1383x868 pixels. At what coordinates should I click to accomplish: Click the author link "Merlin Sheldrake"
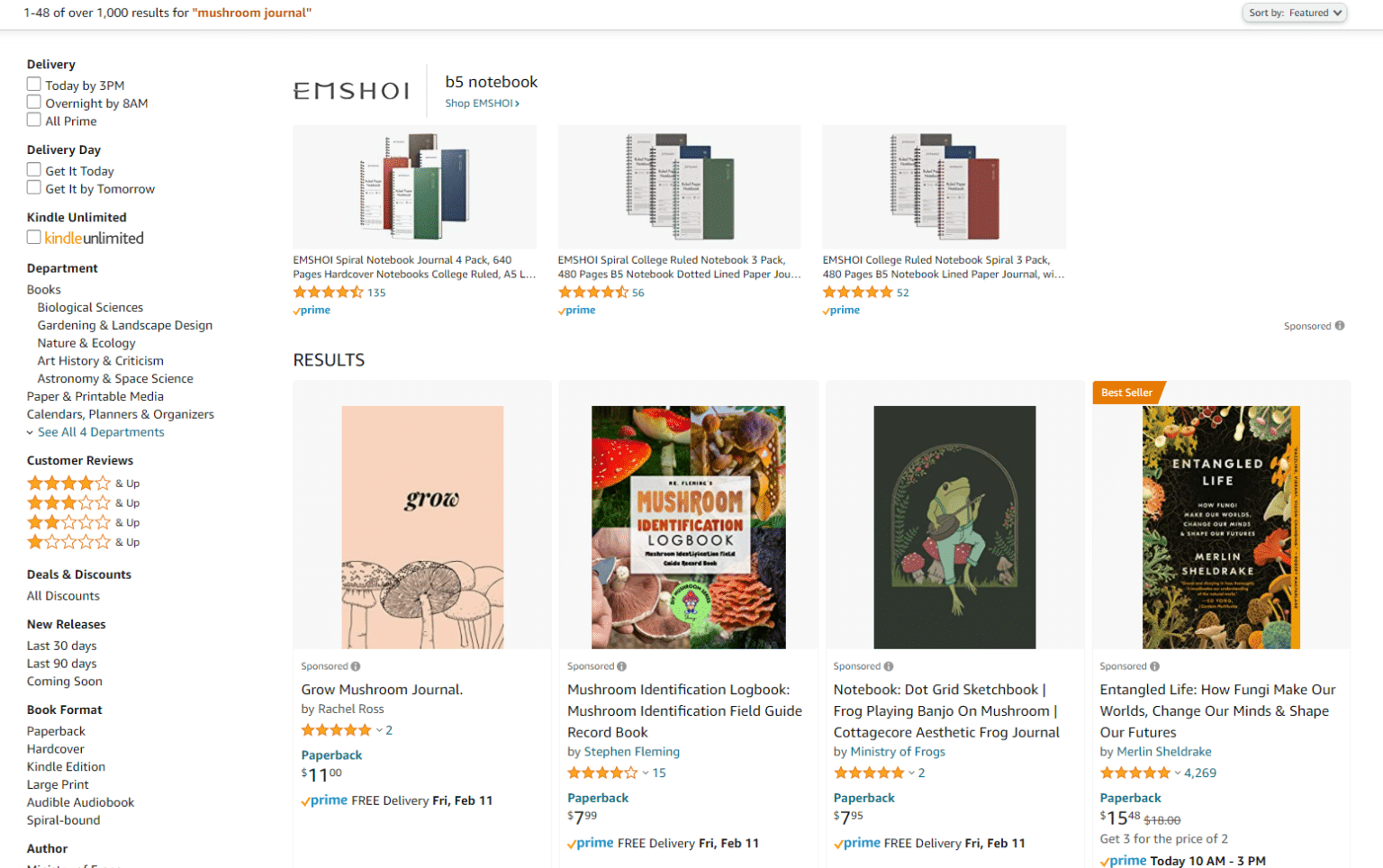(x=1164, y=751)
